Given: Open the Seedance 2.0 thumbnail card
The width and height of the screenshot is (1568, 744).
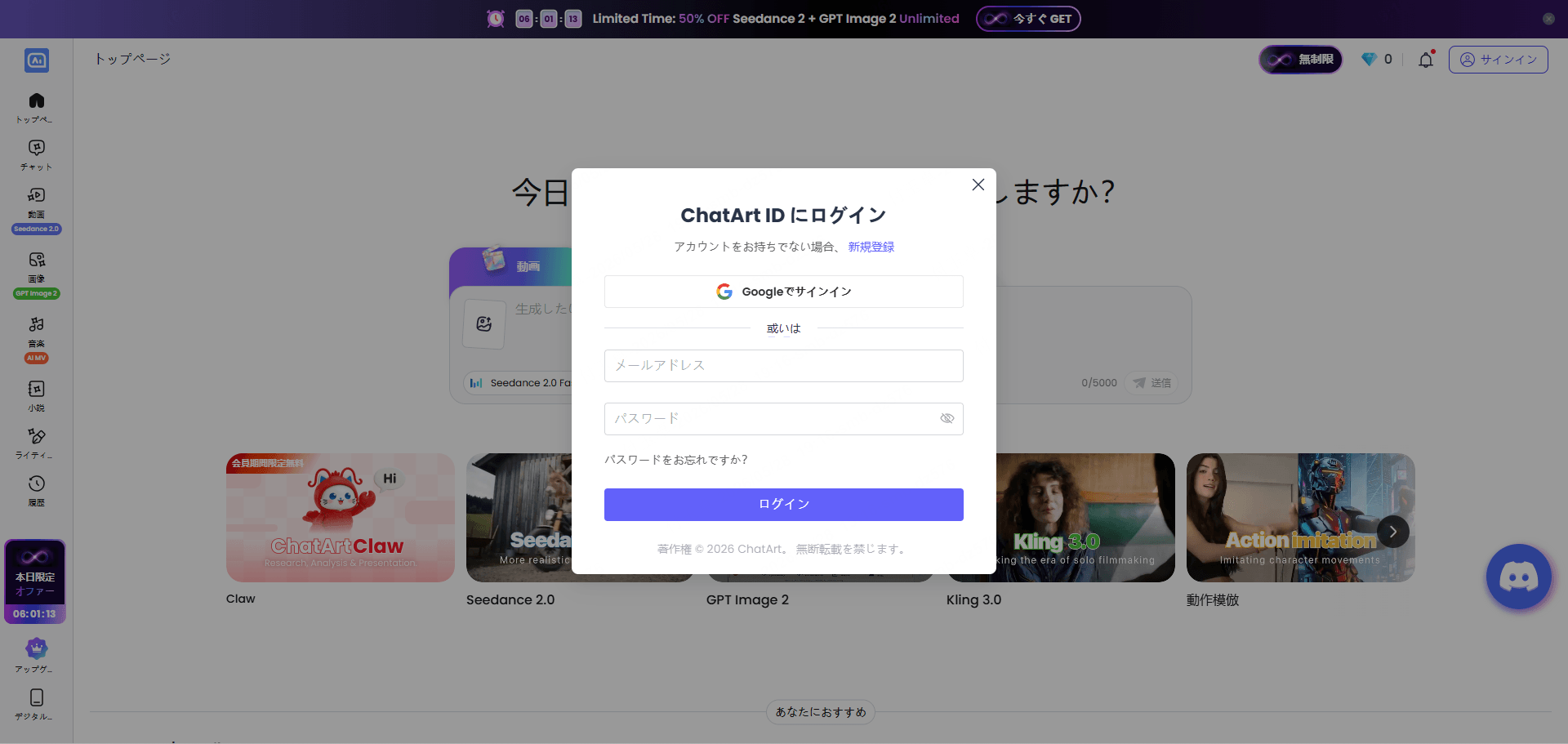Looking at the screenshot, I should coord(519,518).
